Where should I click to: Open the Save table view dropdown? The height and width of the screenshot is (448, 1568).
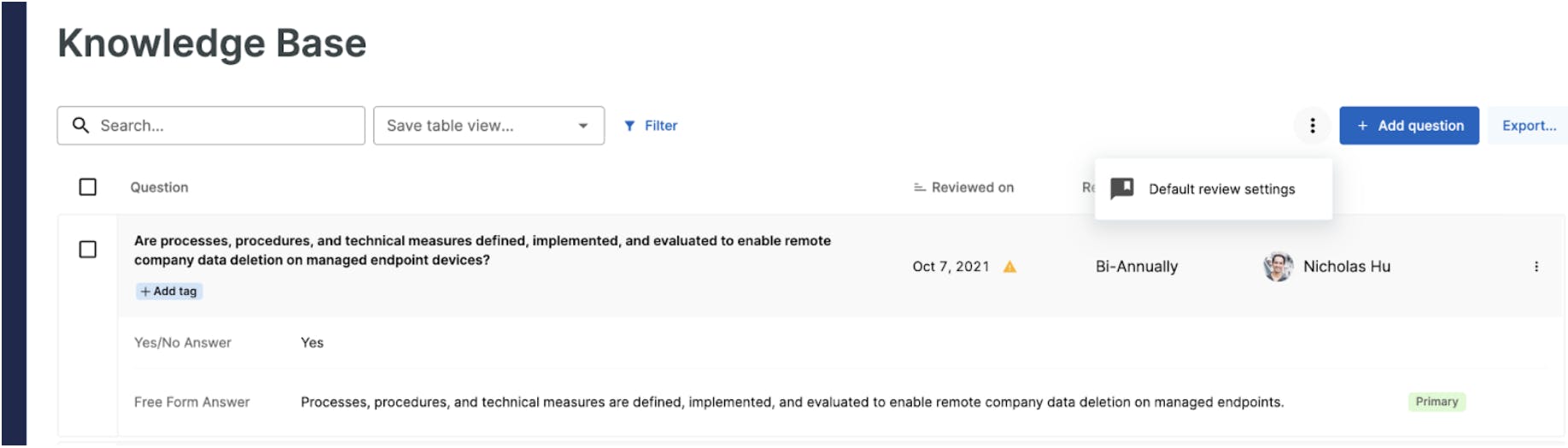pos(489,126)
